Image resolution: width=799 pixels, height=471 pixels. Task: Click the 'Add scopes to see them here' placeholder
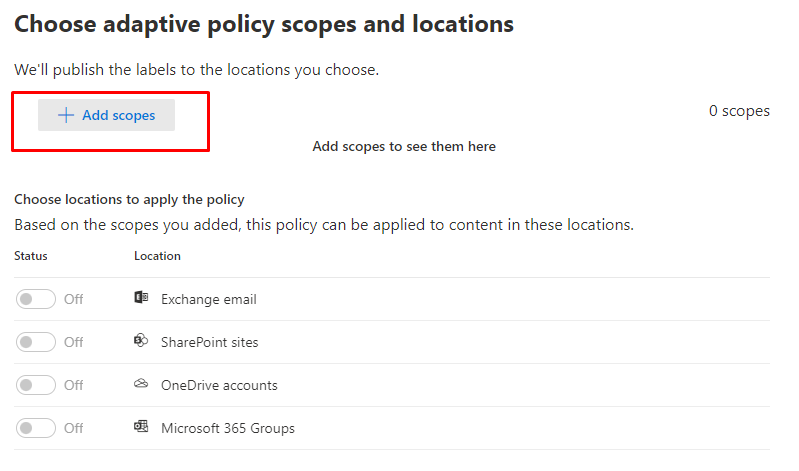click(404, 146)
